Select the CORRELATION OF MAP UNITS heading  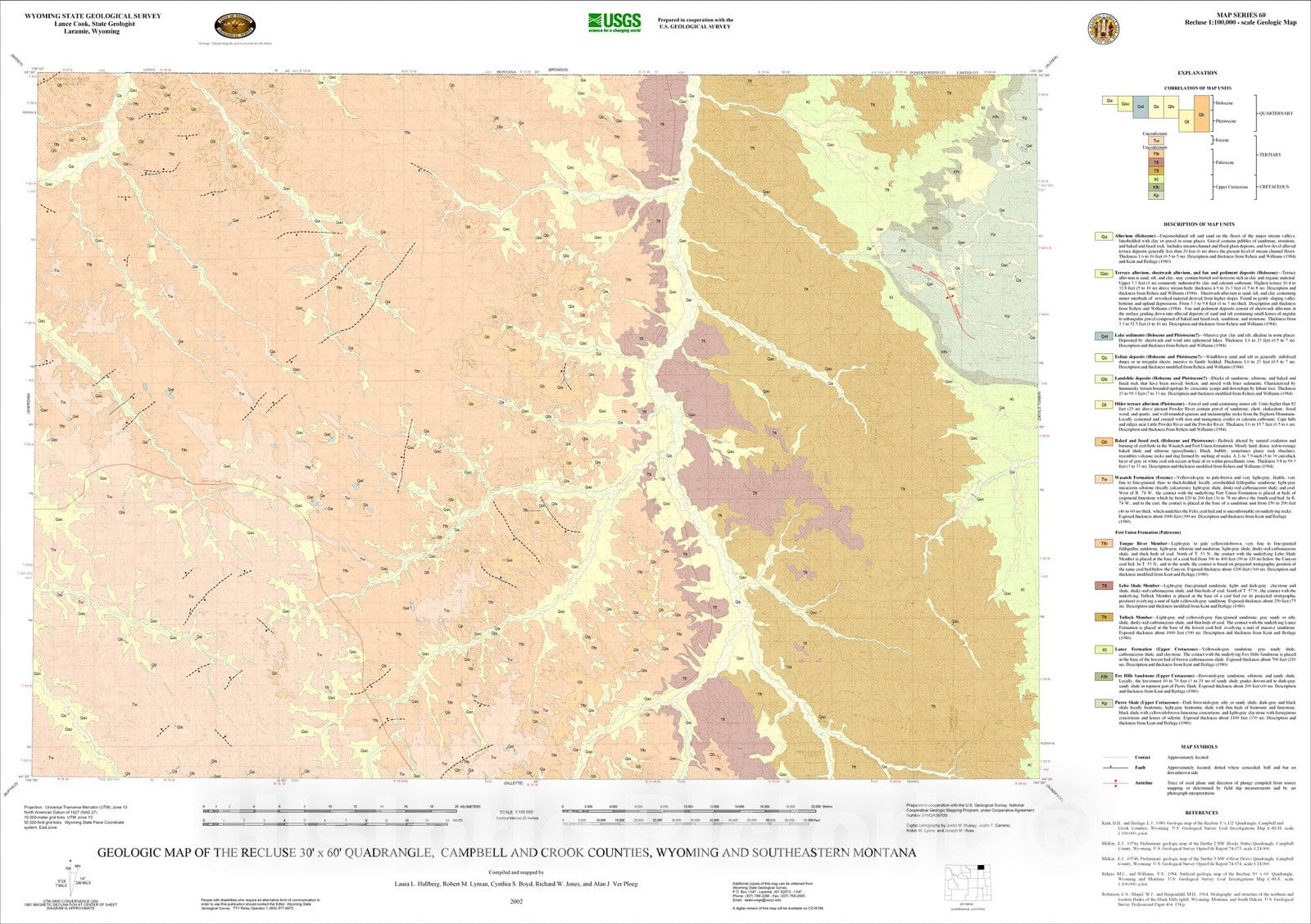point(1198,88)
